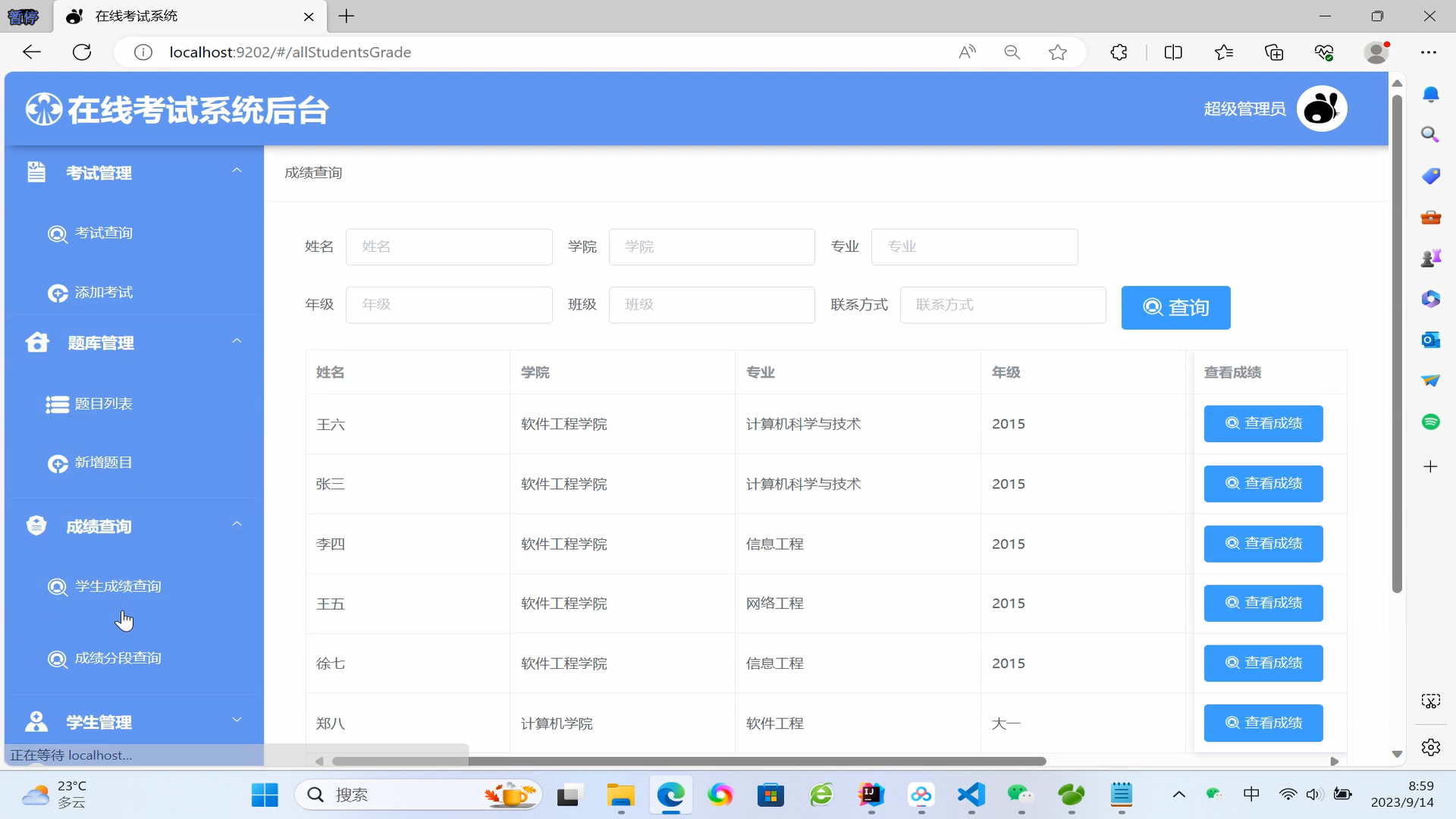Collapse the 考试管理 menu chevron

[x=237, y=171]
